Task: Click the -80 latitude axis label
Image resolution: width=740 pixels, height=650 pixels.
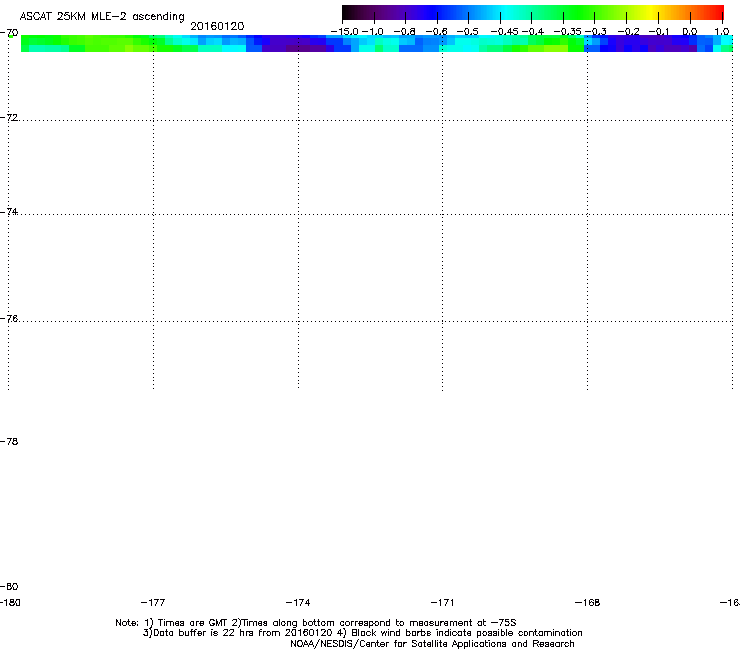Action: [x=9, y=586]
